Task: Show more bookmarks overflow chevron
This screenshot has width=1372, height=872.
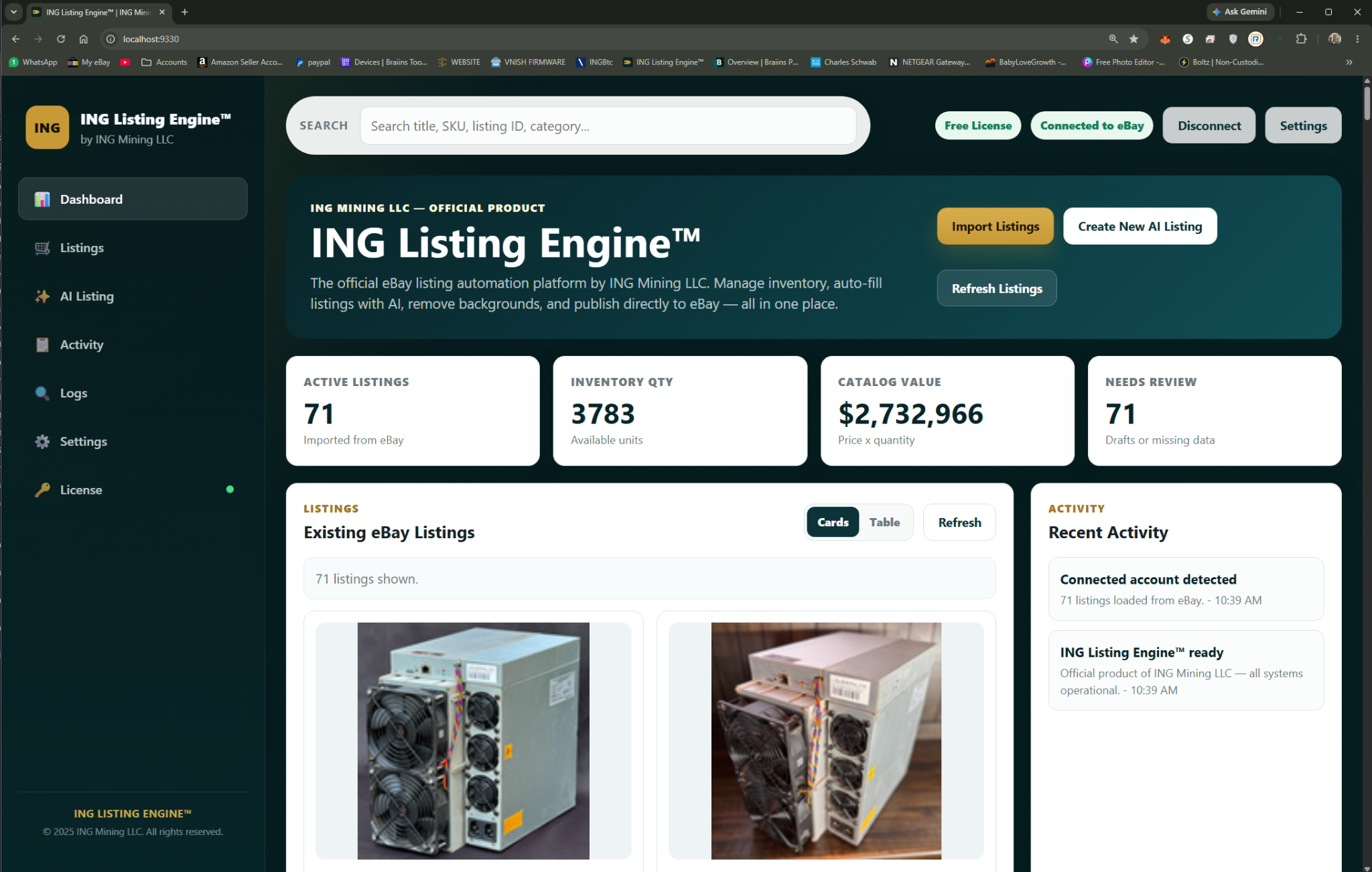Action: [1349, 62]
